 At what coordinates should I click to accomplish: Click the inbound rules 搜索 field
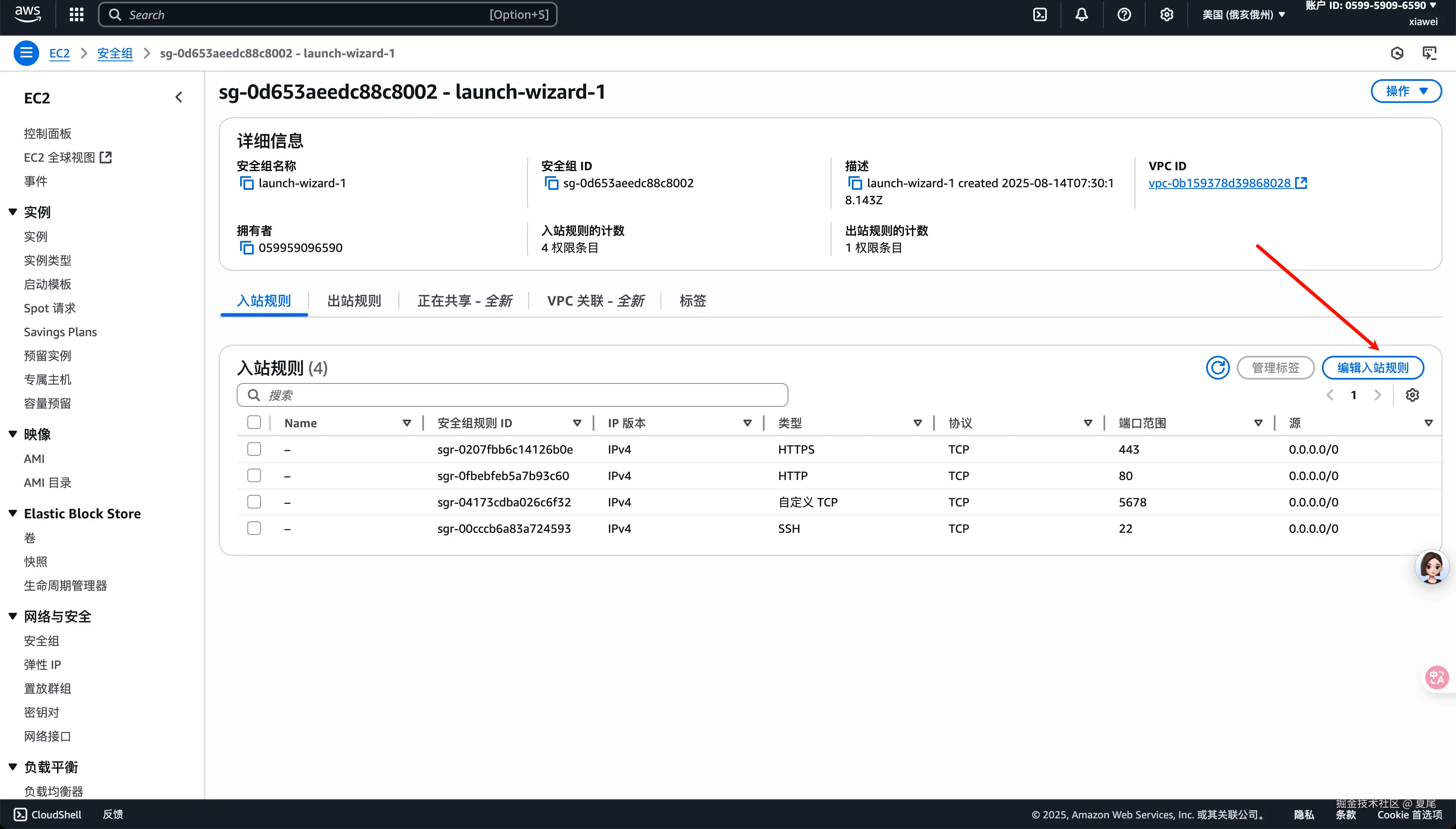pos(513,395)
